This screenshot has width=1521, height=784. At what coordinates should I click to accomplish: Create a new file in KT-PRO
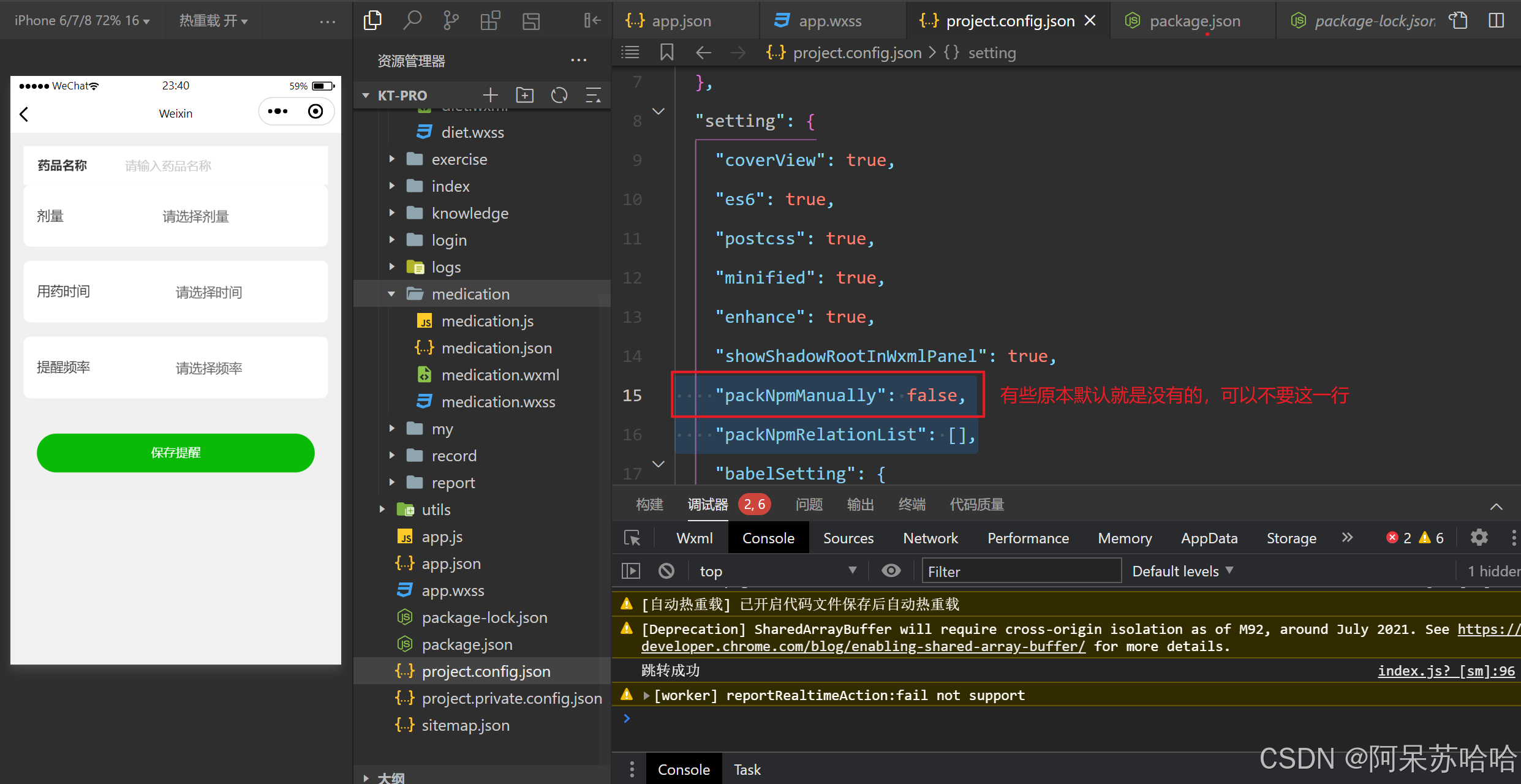(490, 95)
